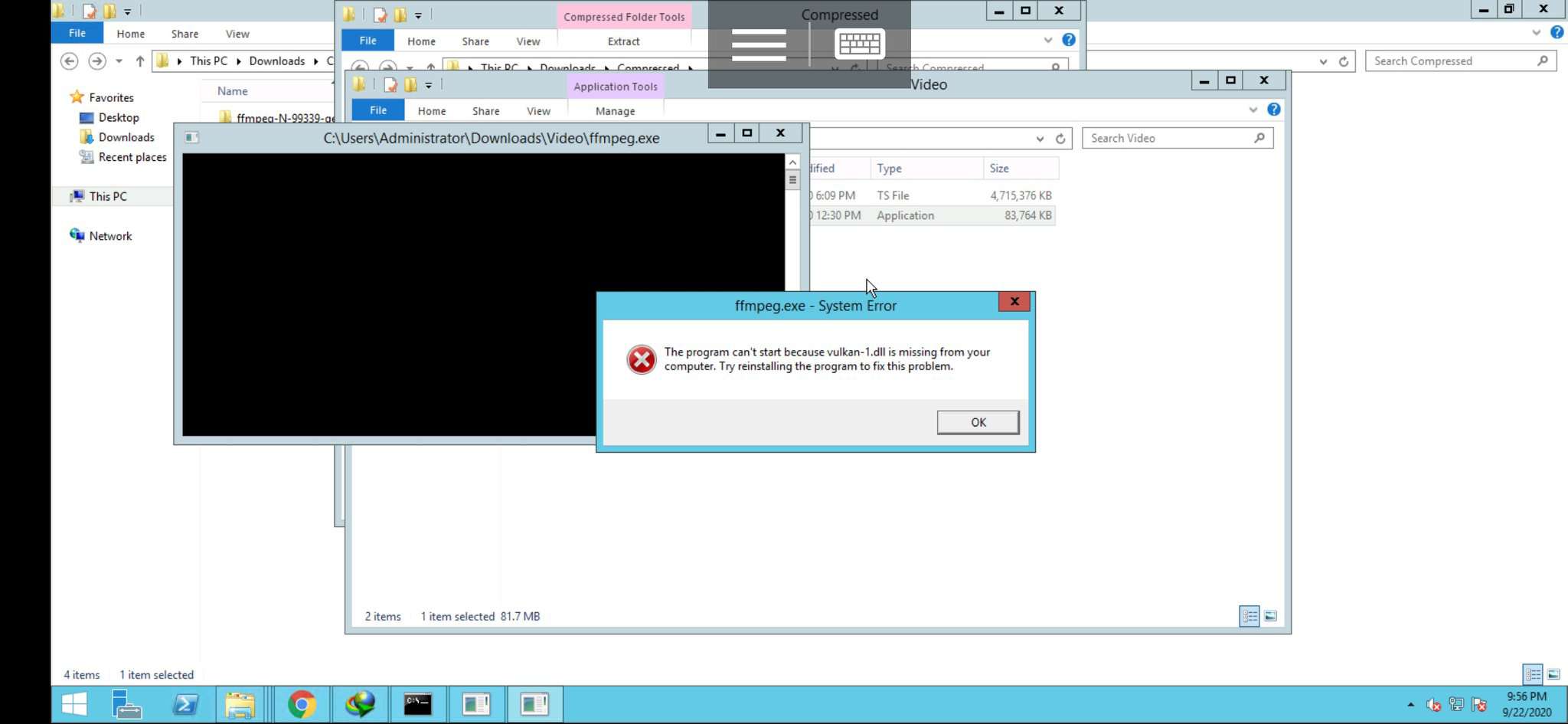Open the Action Center flag icon
This screenshot has height=724, width=1568.
[1479, 705]
